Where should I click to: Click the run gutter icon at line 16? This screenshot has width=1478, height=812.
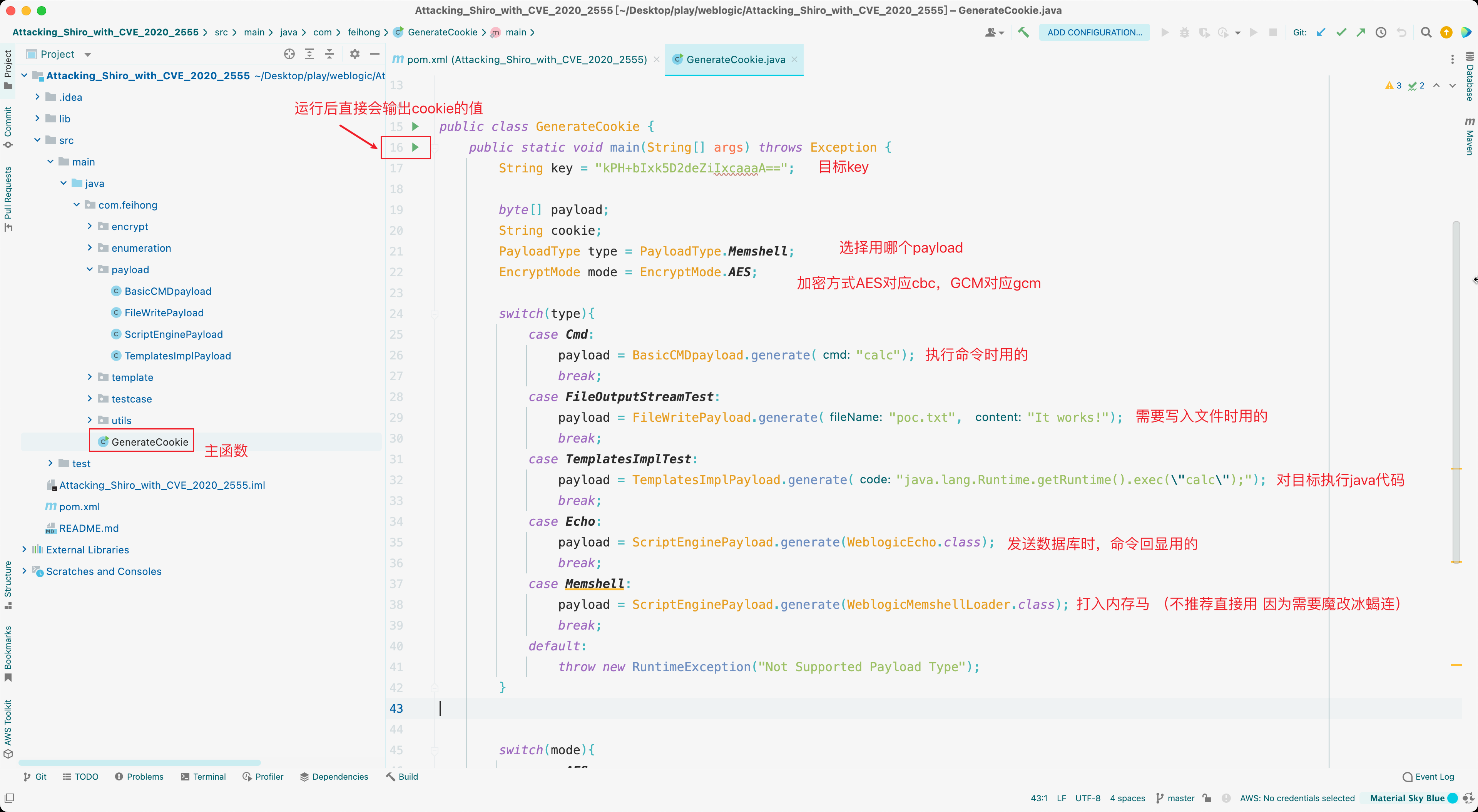point(415,147)
